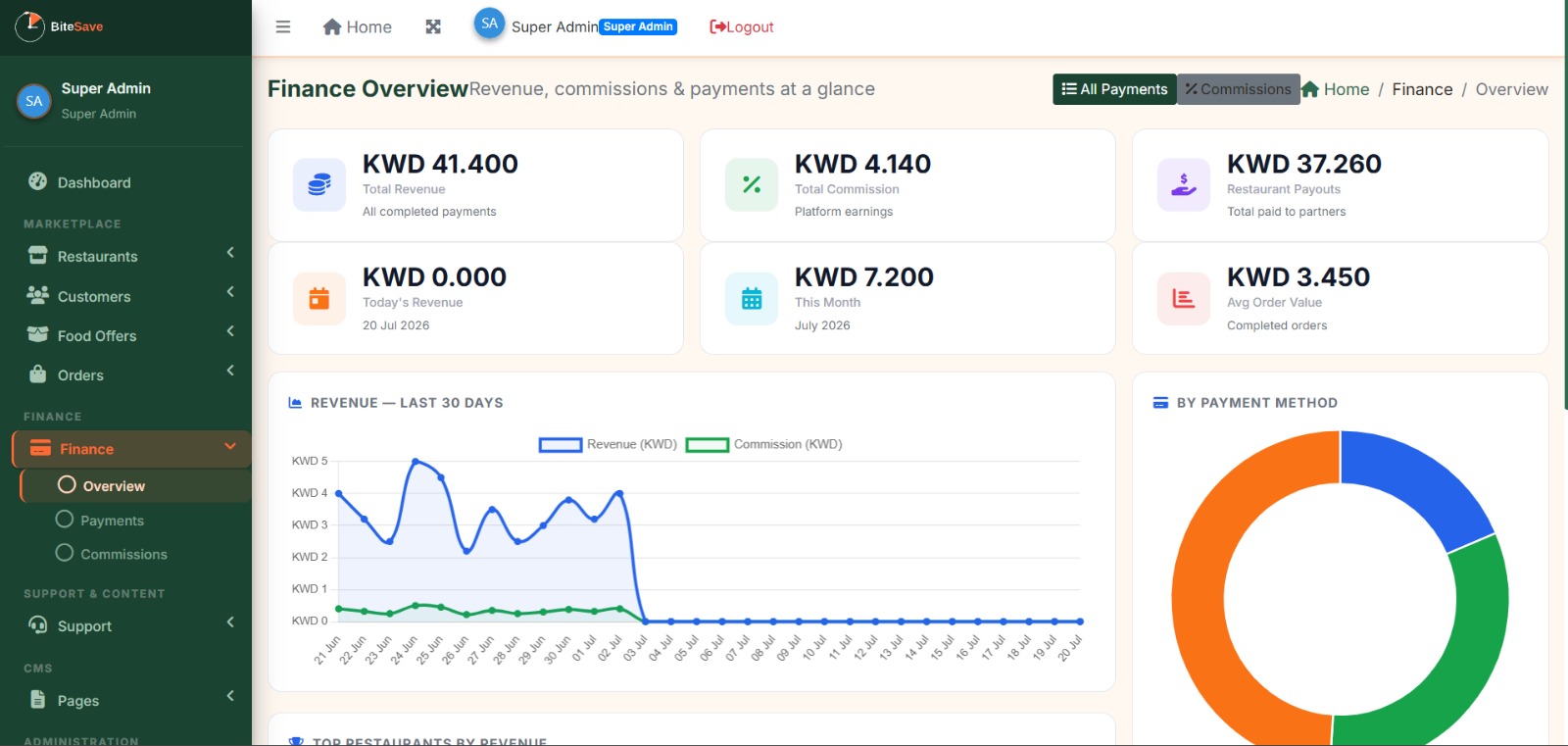Click the fullscreen expand icon
Image resolution: width=1568 pixels, height=746 pixels.
(433, 26)
